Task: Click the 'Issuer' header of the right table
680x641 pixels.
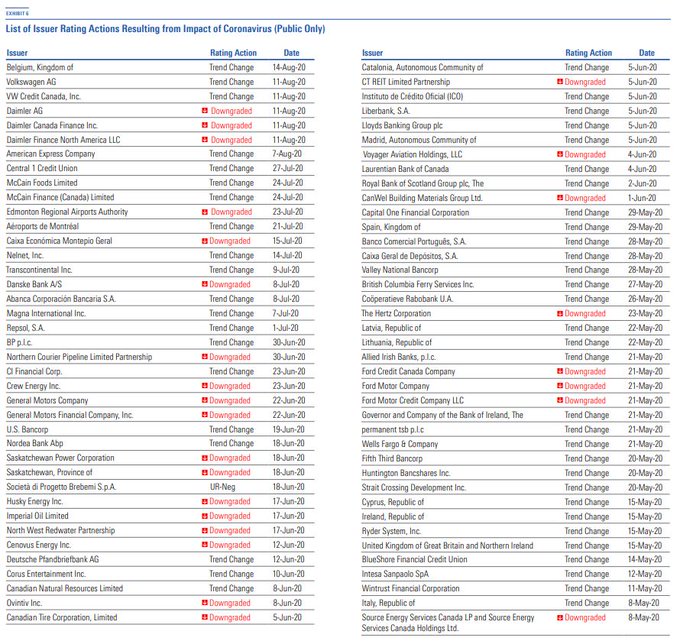Action: tap(373, 53)
